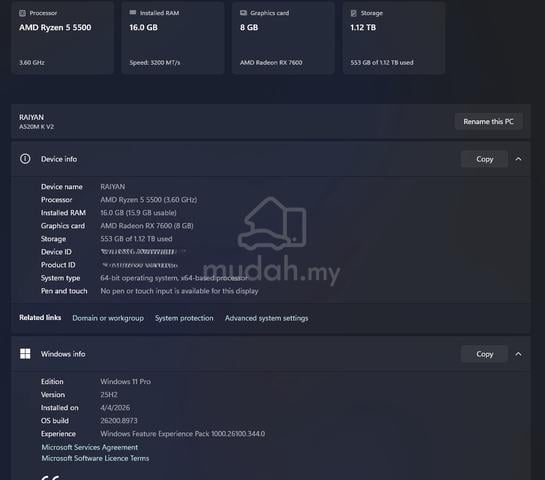The height and width of the screenshot is (480, 545).
Task: Click the Installed RAM icon
Action: click(x=133, y=13)
